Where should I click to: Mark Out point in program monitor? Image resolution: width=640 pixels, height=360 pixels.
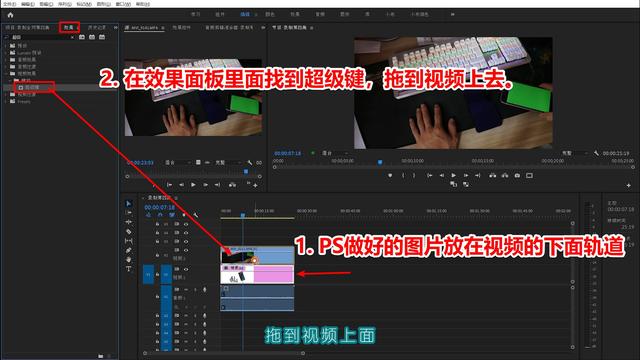point(413,175)
